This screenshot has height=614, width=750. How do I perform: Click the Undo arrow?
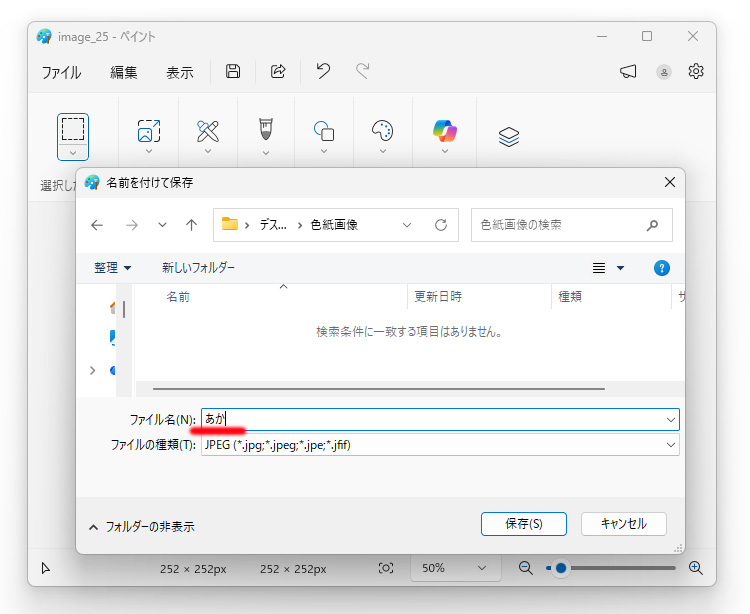pyautogui.click(x=323, y=71)
